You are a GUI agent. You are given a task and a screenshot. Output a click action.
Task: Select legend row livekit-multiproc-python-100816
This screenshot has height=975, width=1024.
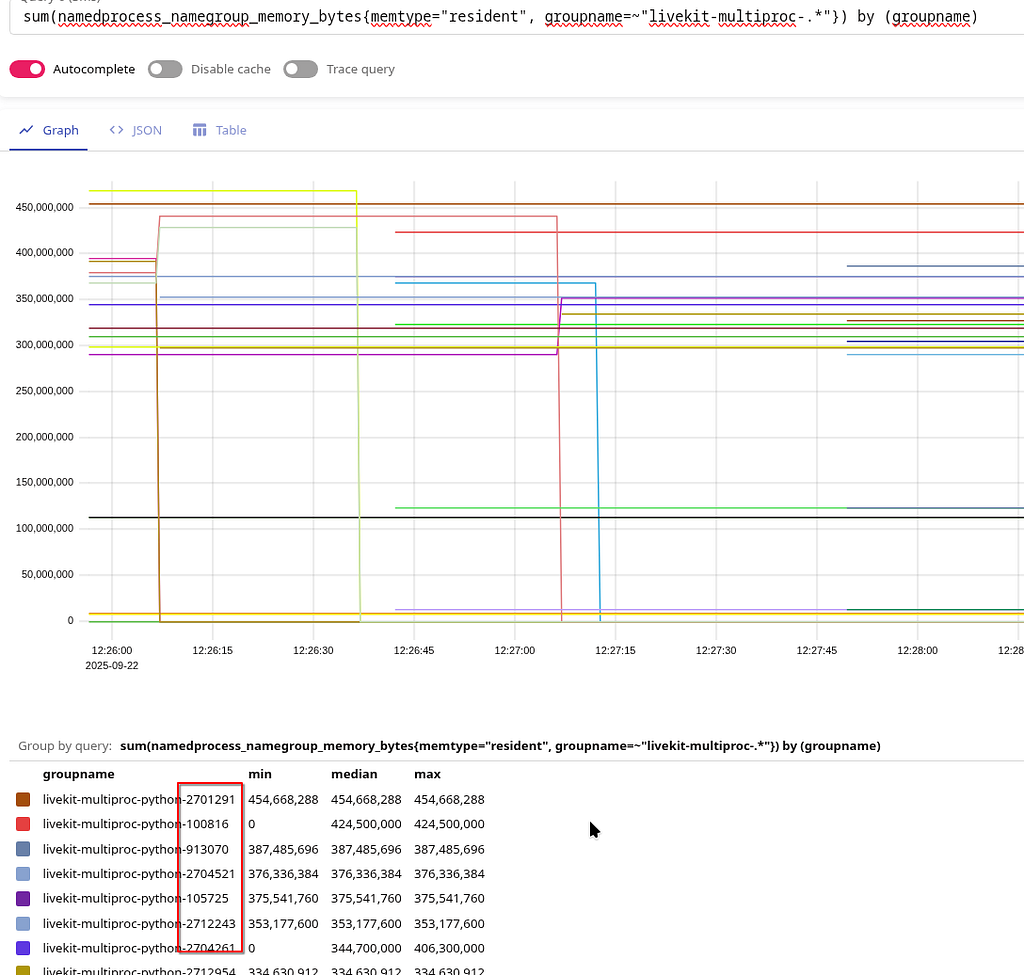pyautogui.click(x=251, y=824)
